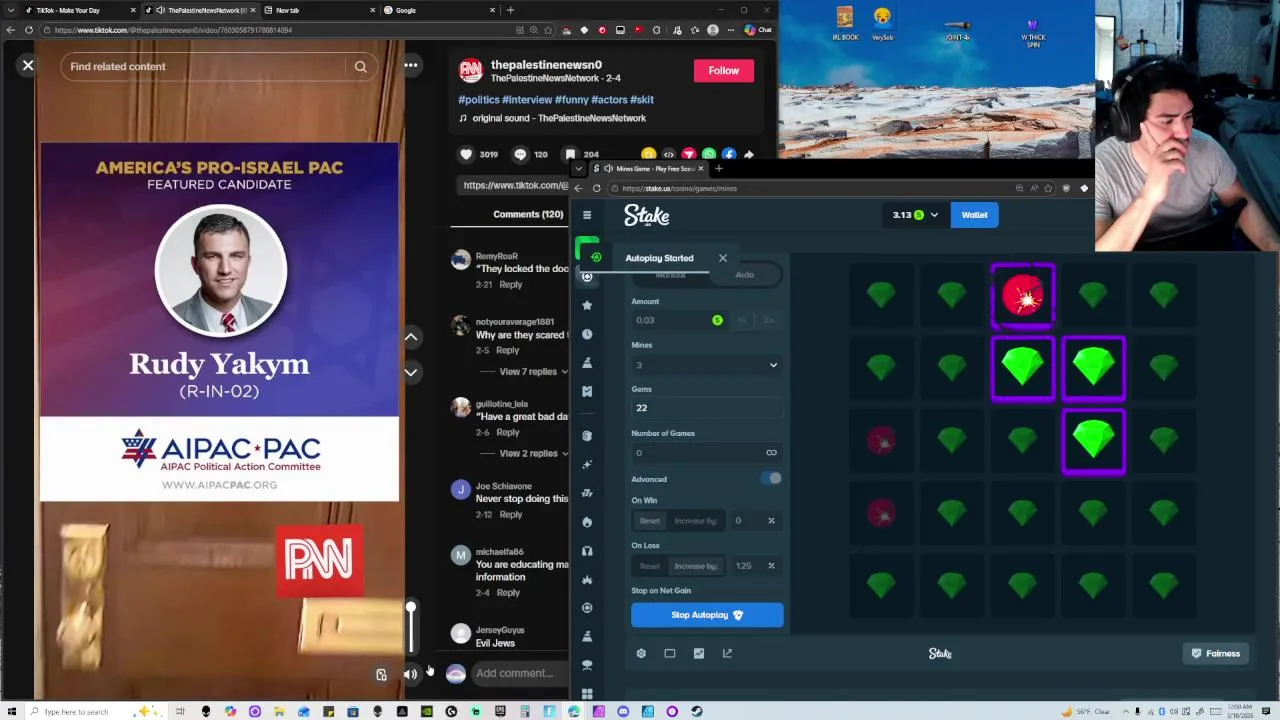
Task: Select On Loss Reset option
Action: tap(650, 566)
